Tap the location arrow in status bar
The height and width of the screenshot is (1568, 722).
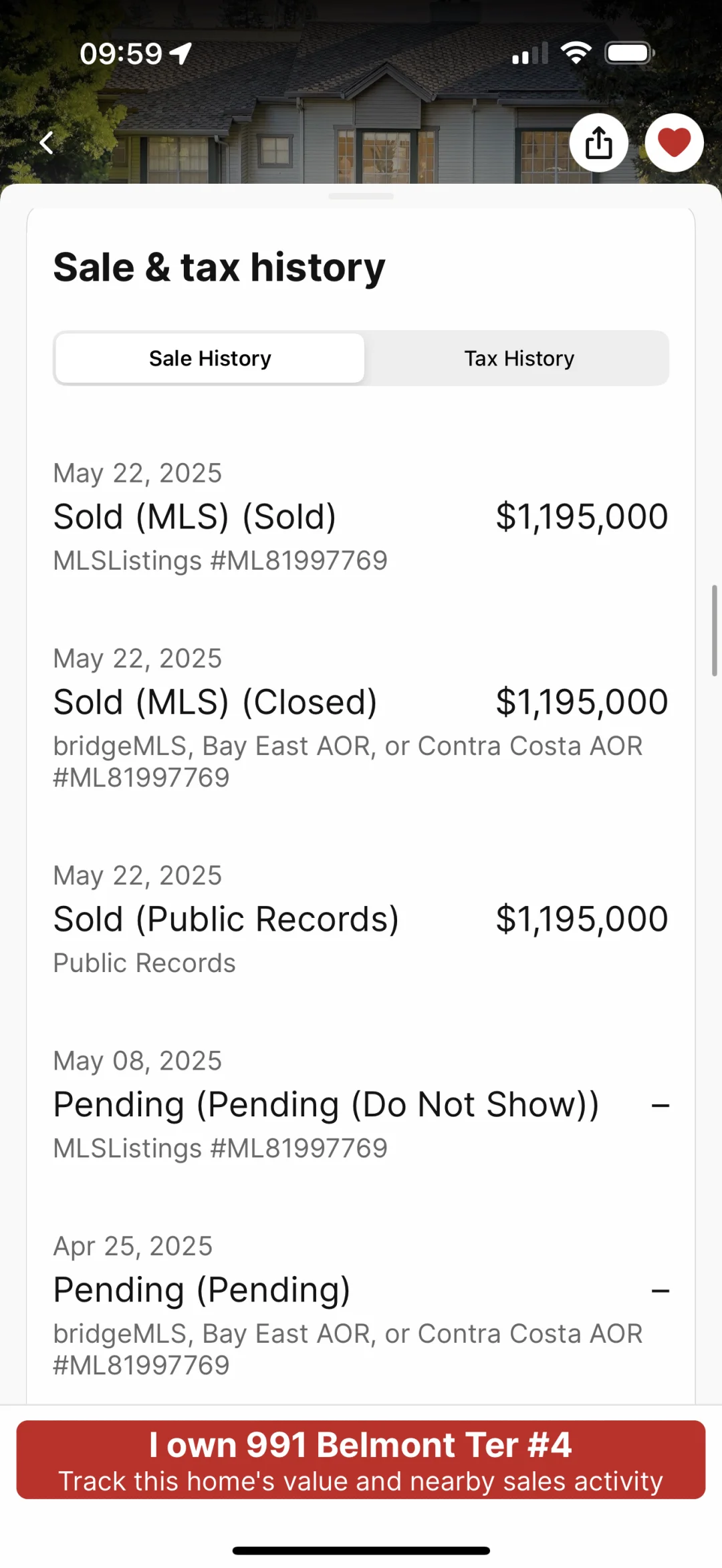[180, 53]
